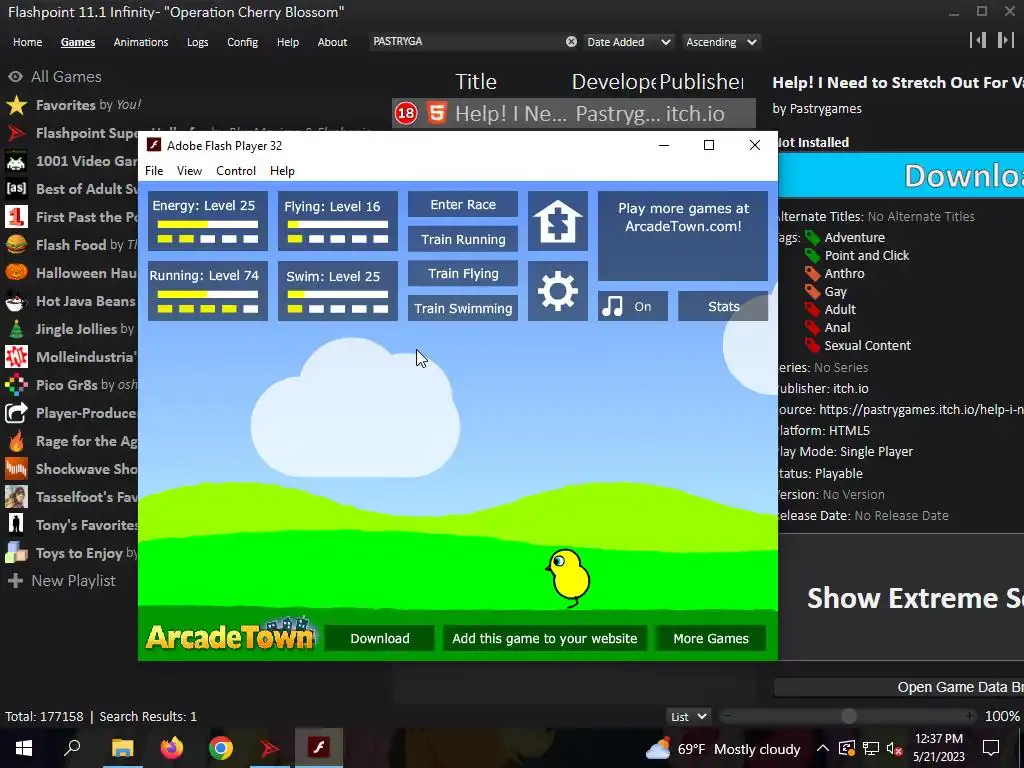This screenshot has width=1024, height=768.
Task: Click the 18+ extreme rating icon
Action: (x=406, y=114)
